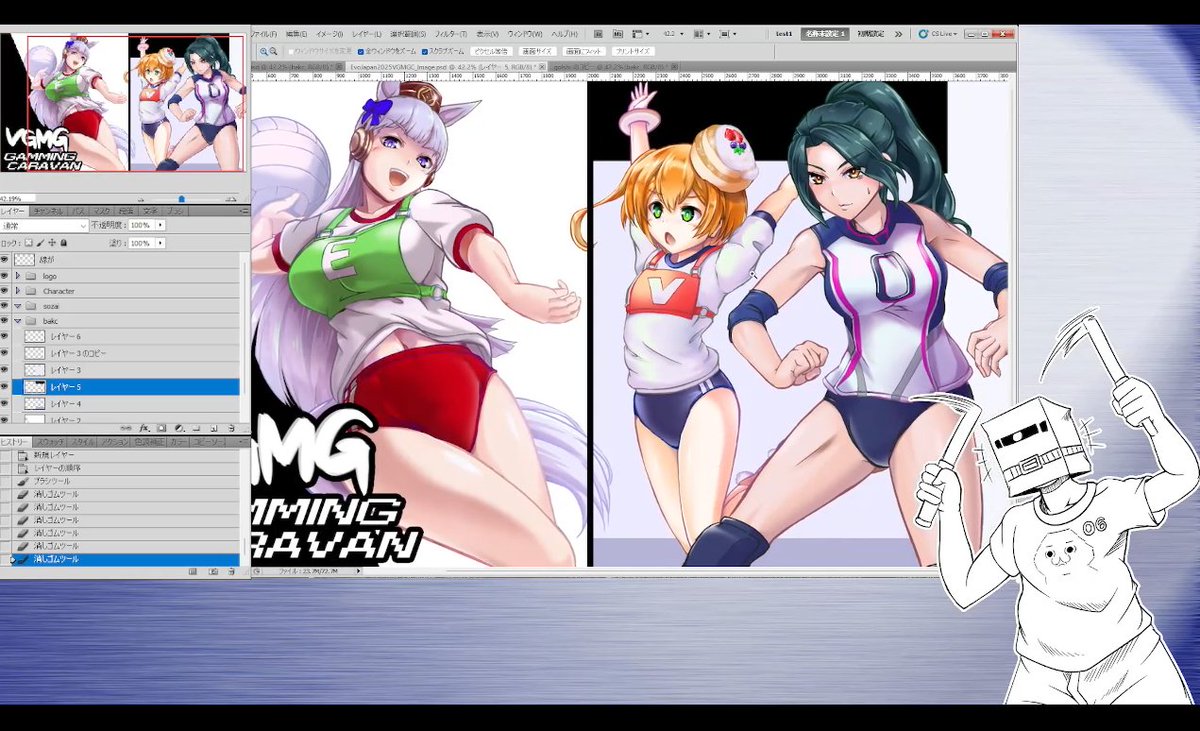
Task: Lock all padlock icon
Action: click(x=64, y=243)
